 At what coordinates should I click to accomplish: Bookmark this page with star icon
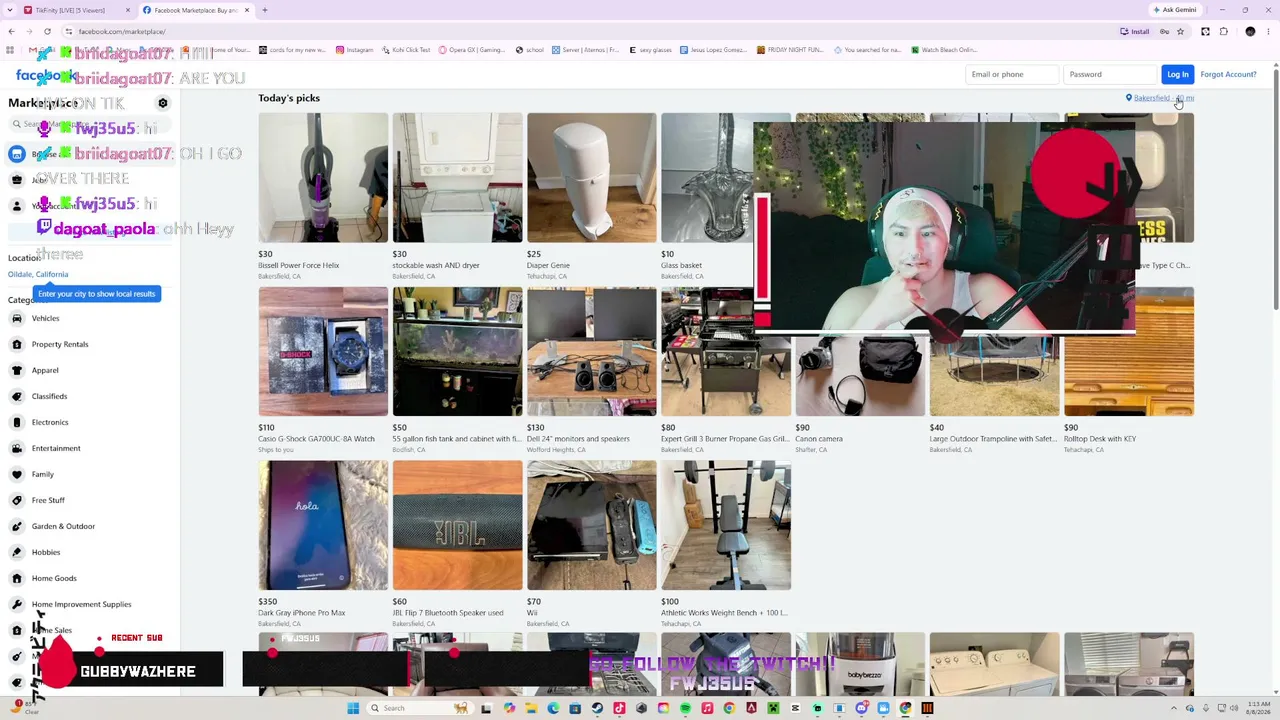1180,31
